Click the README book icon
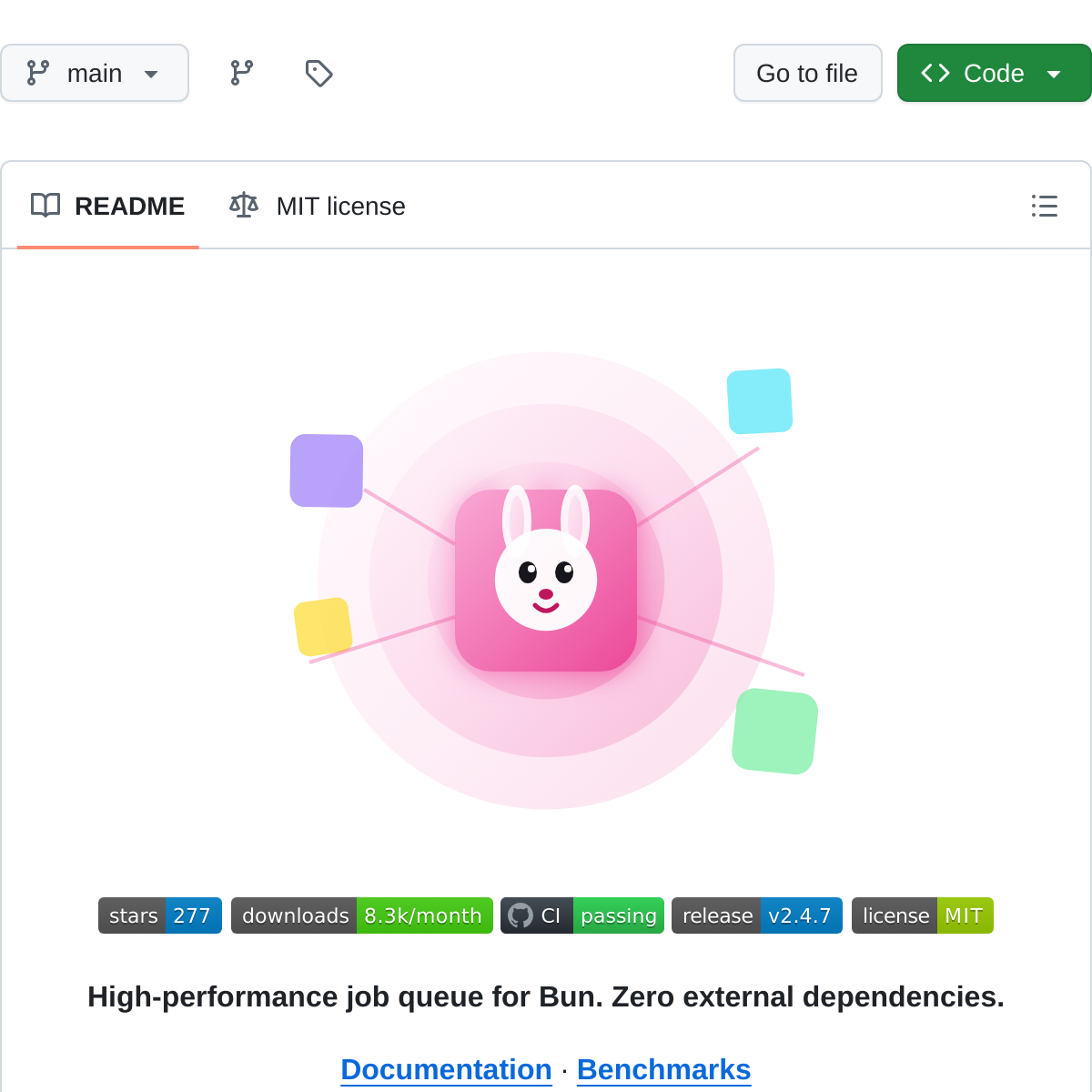Screen dimensions: 1092x1092 [45, 206]
